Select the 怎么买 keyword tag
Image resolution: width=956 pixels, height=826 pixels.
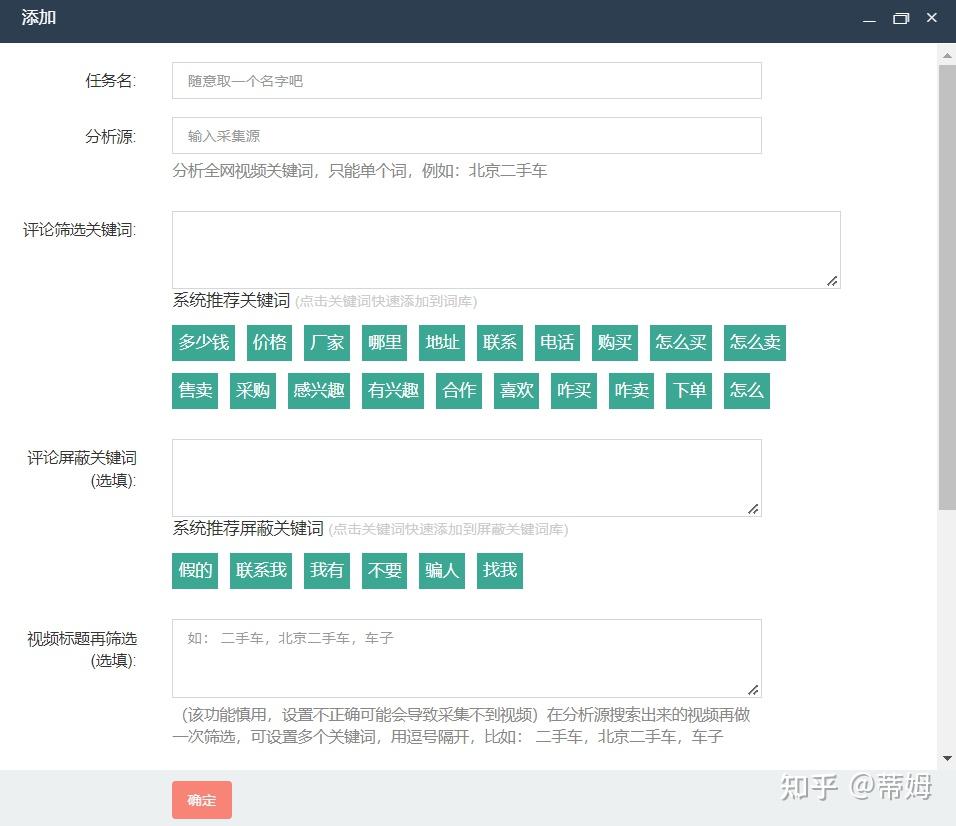pos(680,343)
